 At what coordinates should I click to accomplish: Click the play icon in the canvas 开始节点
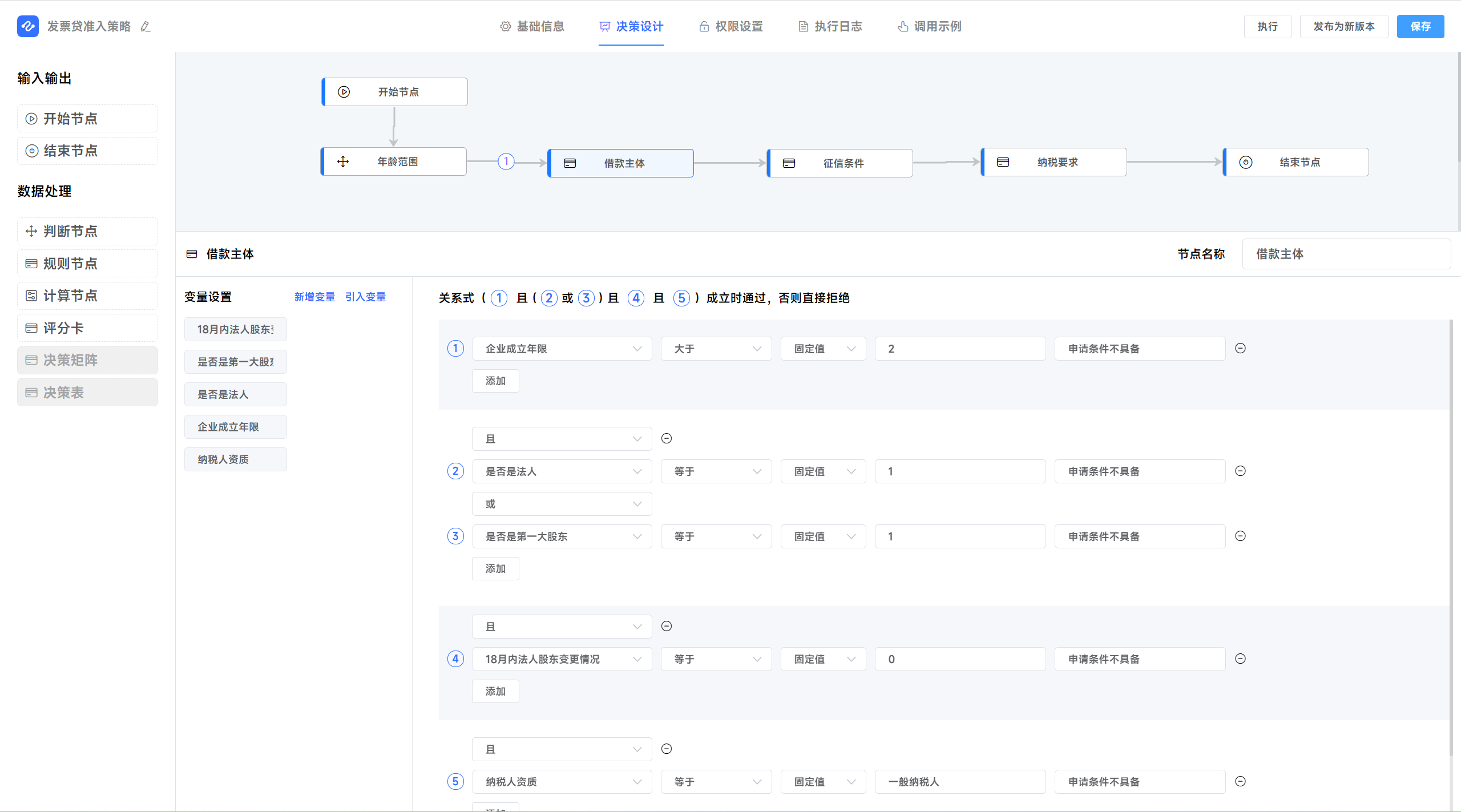pyautogui.click(x=344, y=92)
